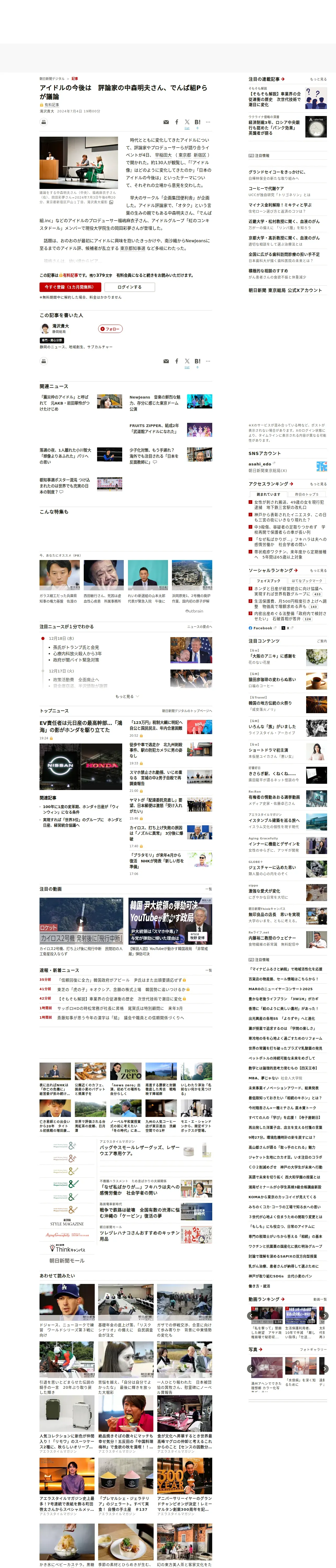
Task: Open the asahi_edo account avatar icon
Action: click(x=322, y=466)
